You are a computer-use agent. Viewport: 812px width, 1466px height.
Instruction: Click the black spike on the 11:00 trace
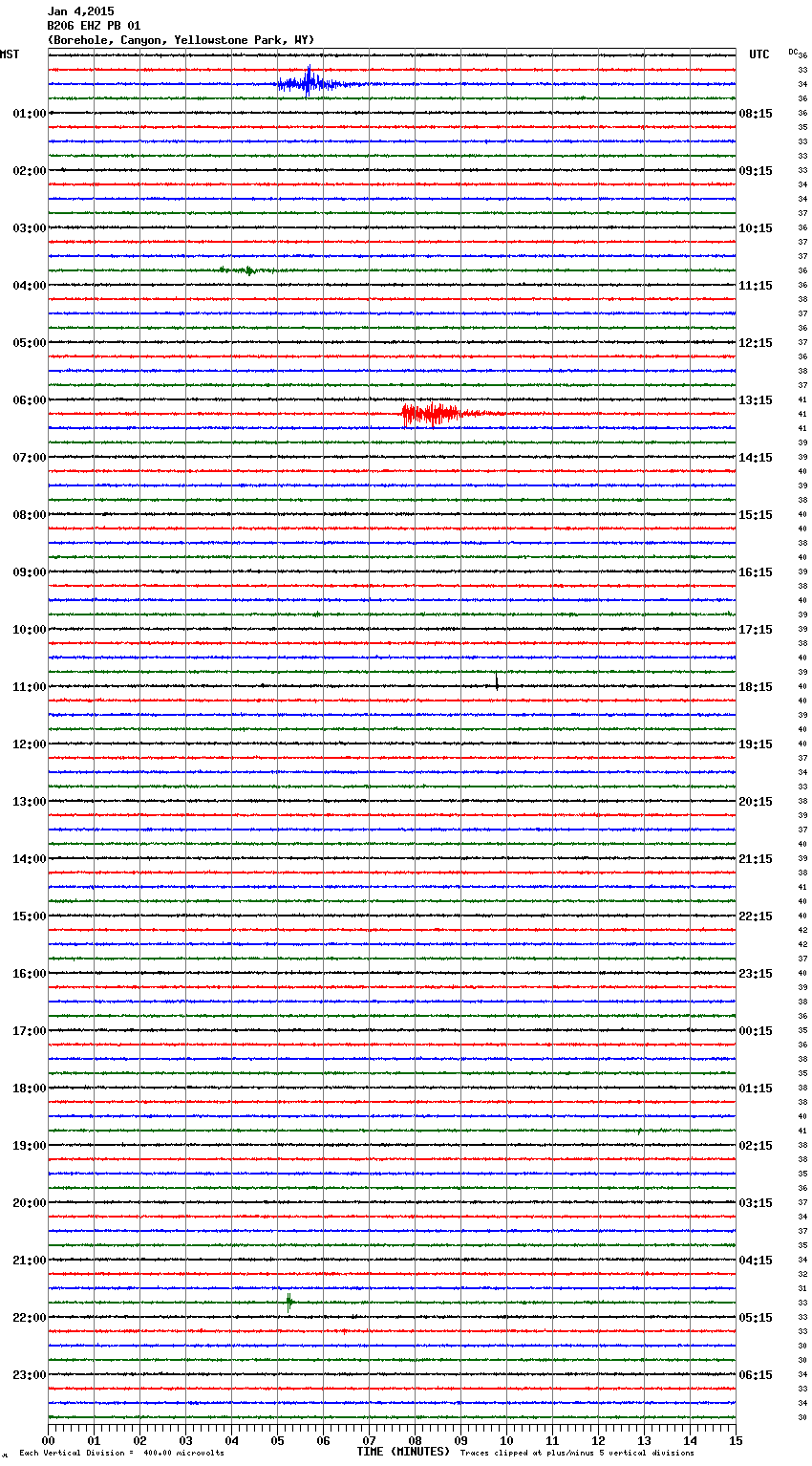[x=497, y=681]
